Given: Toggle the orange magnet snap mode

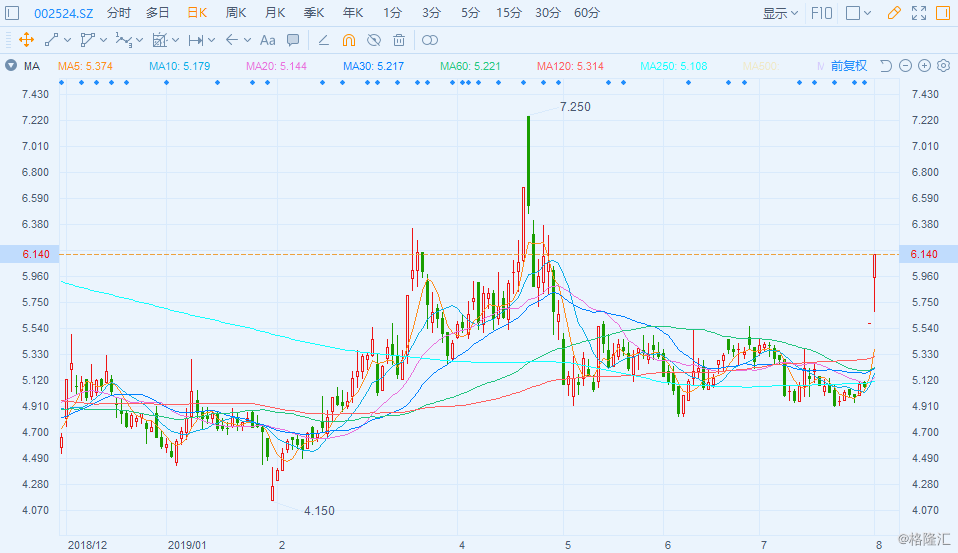Looking at the screenshot, I should [349, 40].
